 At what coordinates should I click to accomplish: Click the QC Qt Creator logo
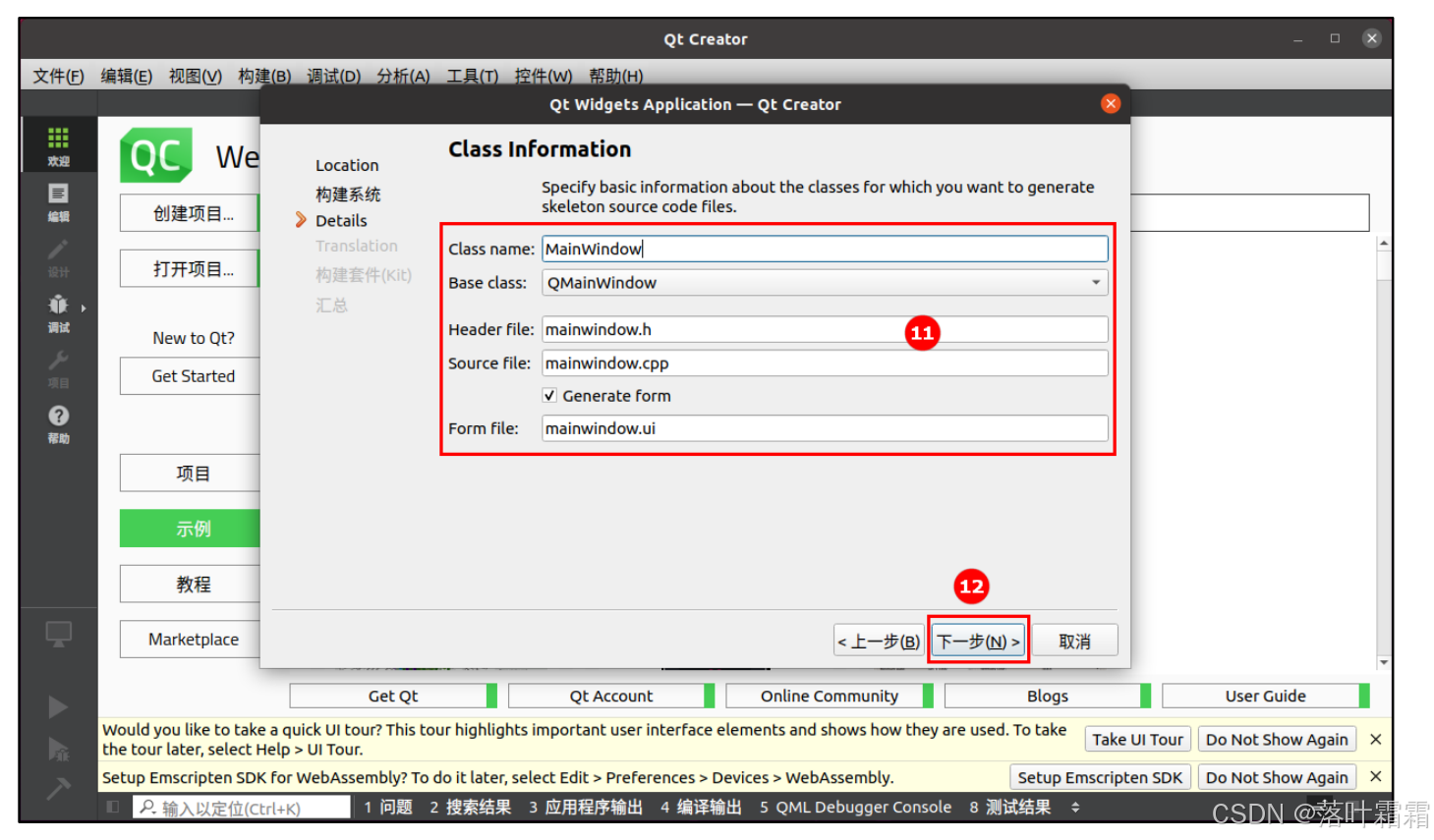155,156
